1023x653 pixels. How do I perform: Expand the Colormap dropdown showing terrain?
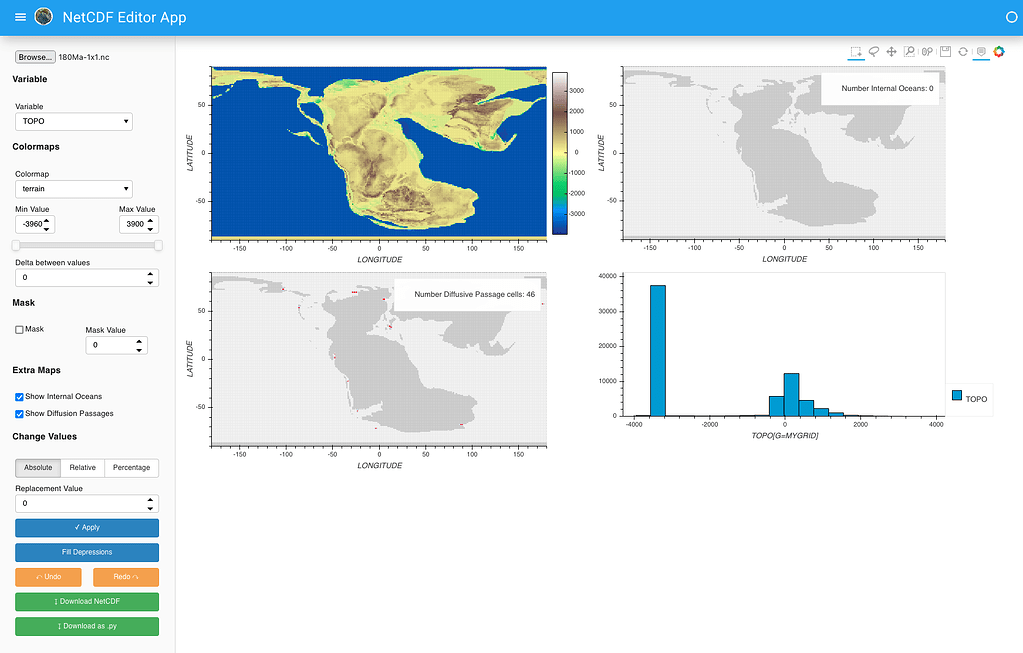[x=74, y=188]
